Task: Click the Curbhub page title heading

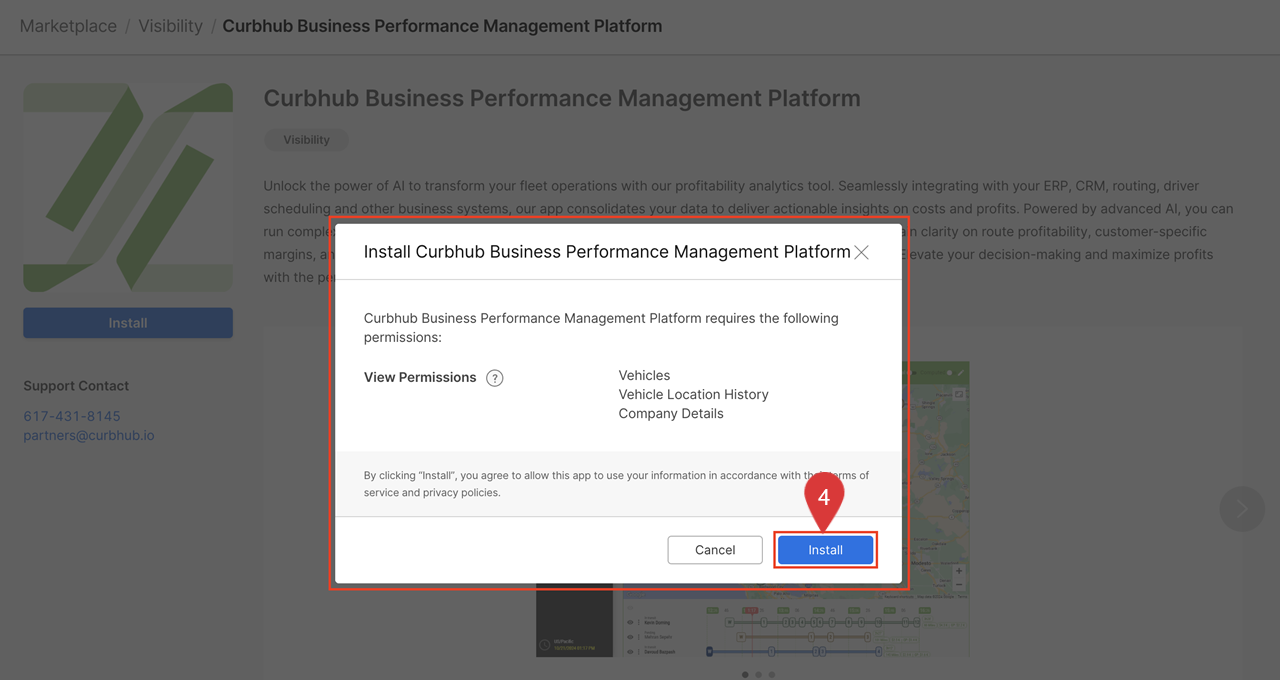Action: click(x=562, y=99)
